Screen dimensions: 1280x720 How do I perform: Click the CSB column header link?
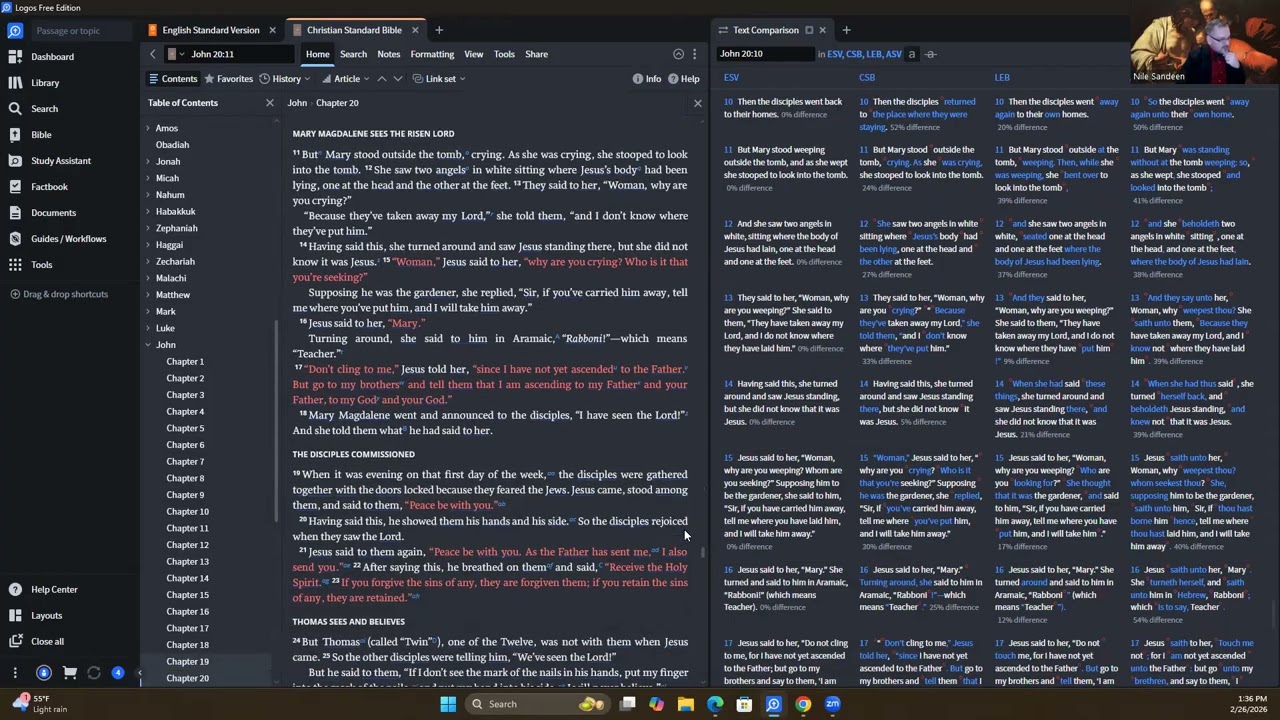pyautogui.click(x=867, y=78)
